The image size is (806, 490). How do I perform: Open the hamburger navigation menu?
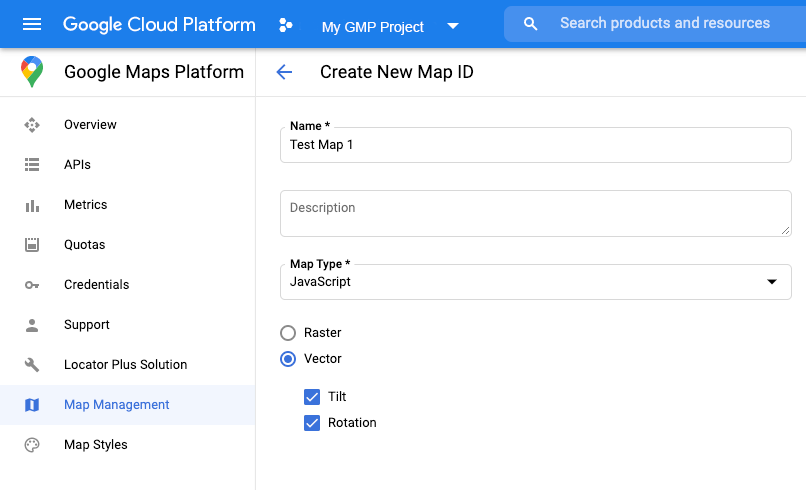(x=32, y=24)
